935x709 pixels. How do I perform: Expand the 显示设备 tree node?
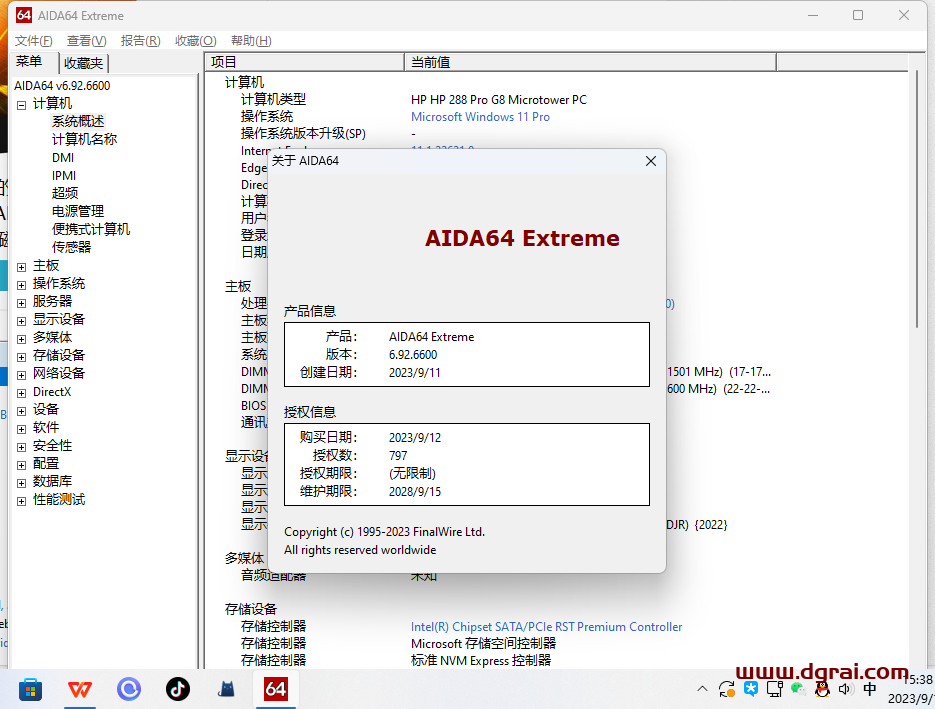21,321
